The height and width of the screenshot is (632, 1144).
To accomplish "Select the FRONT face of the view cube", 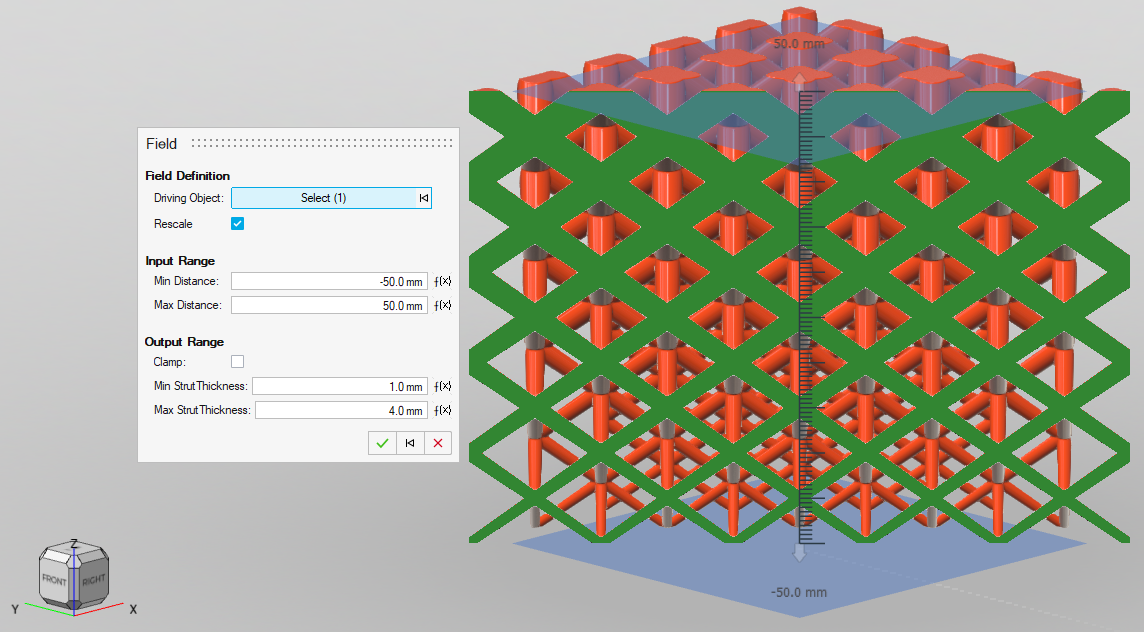I will (55, 579).
